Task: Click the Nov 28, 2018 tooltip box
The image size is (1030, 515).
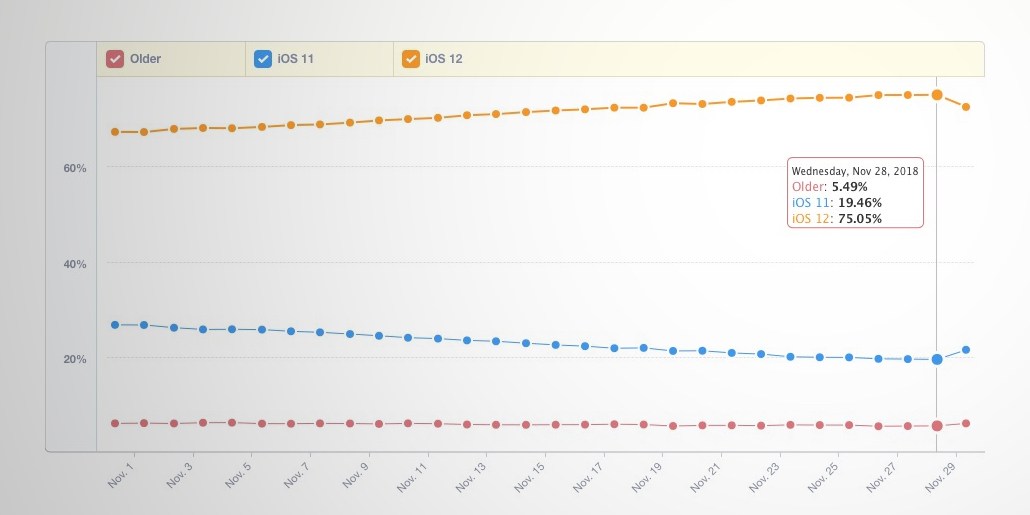Action: (x=855, y=192)
